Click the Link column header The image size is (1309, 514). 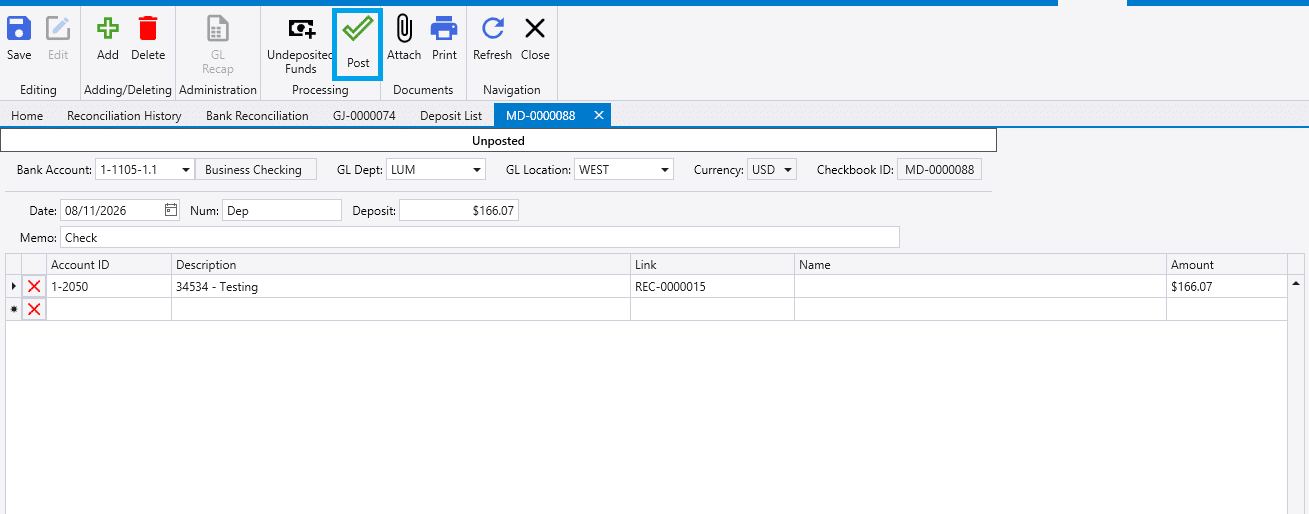[x=713, y=264]
